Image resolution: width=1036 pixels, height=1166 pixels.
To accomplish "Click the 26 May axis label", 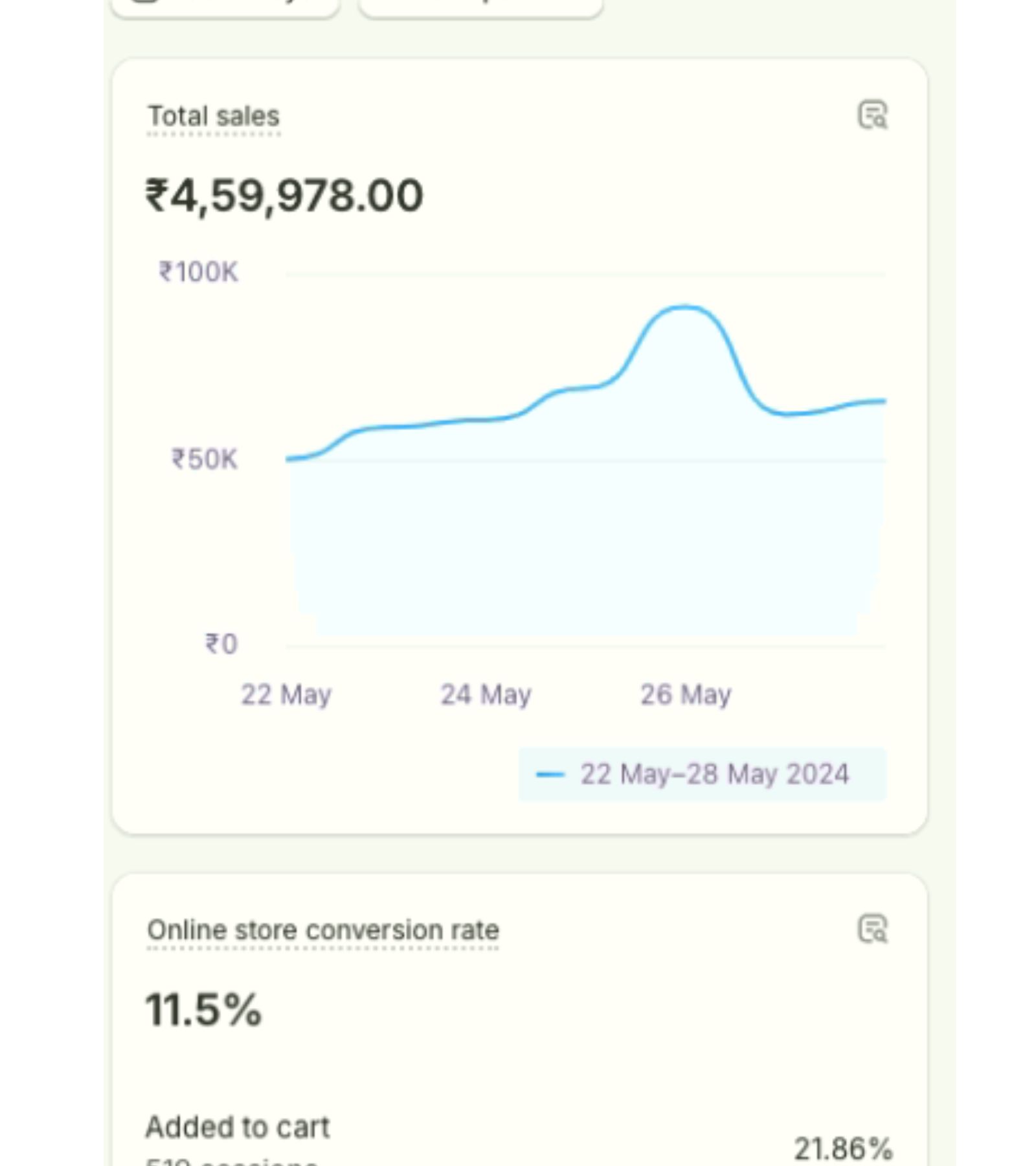I will 686,694.
